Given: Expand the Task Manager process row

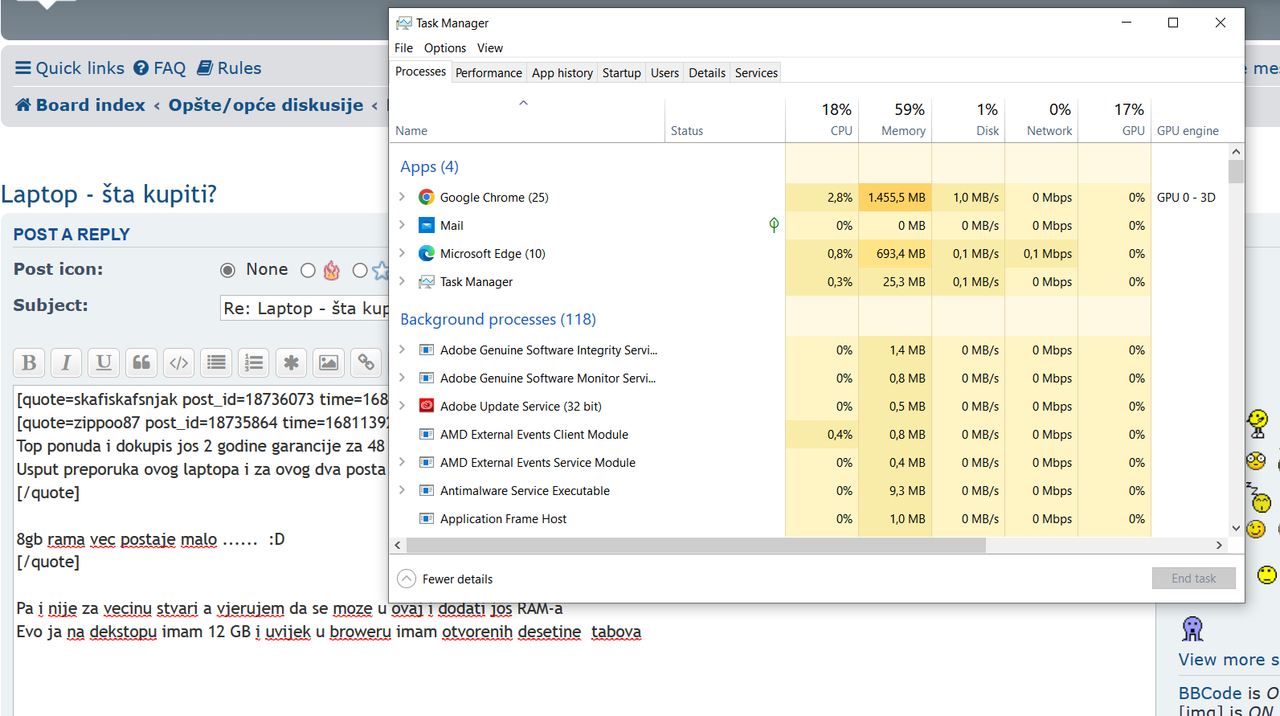Looking at the screenshot, I should 402,282.
